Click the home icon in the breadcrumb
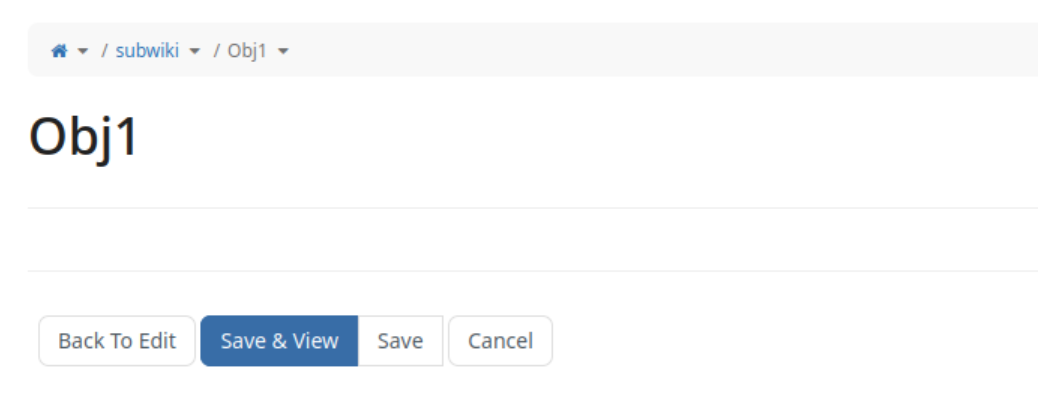 point(59,50)
